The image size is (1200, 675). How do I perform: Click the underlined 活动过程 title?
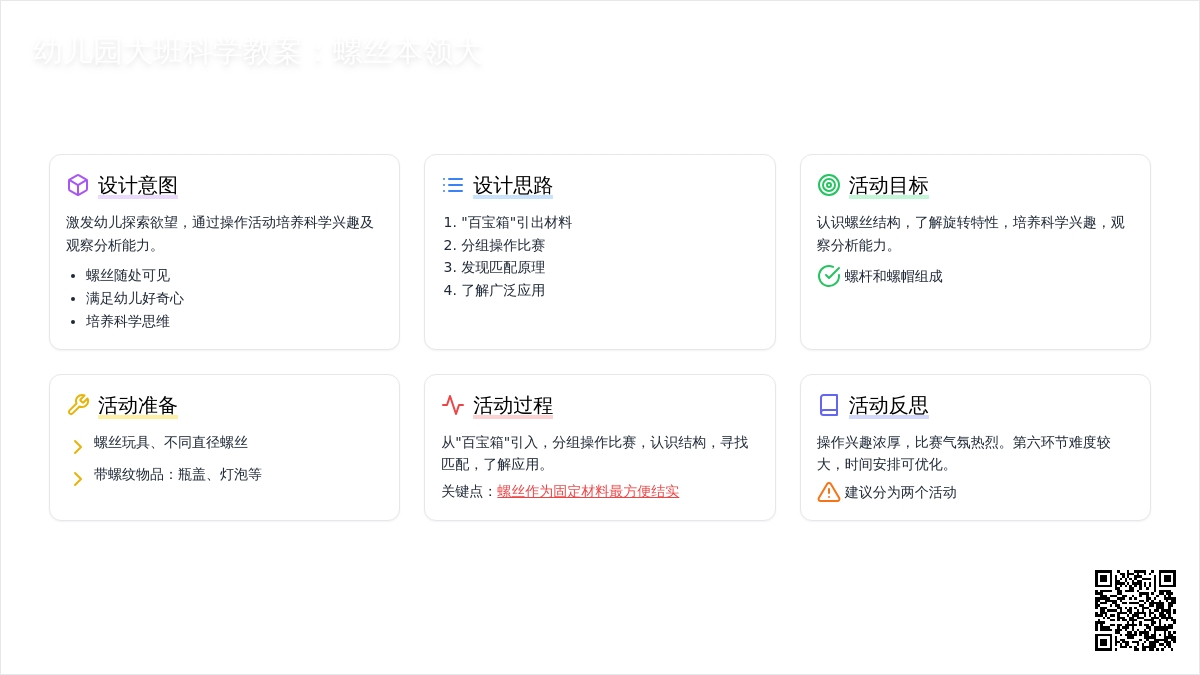[x=512, y=405]
